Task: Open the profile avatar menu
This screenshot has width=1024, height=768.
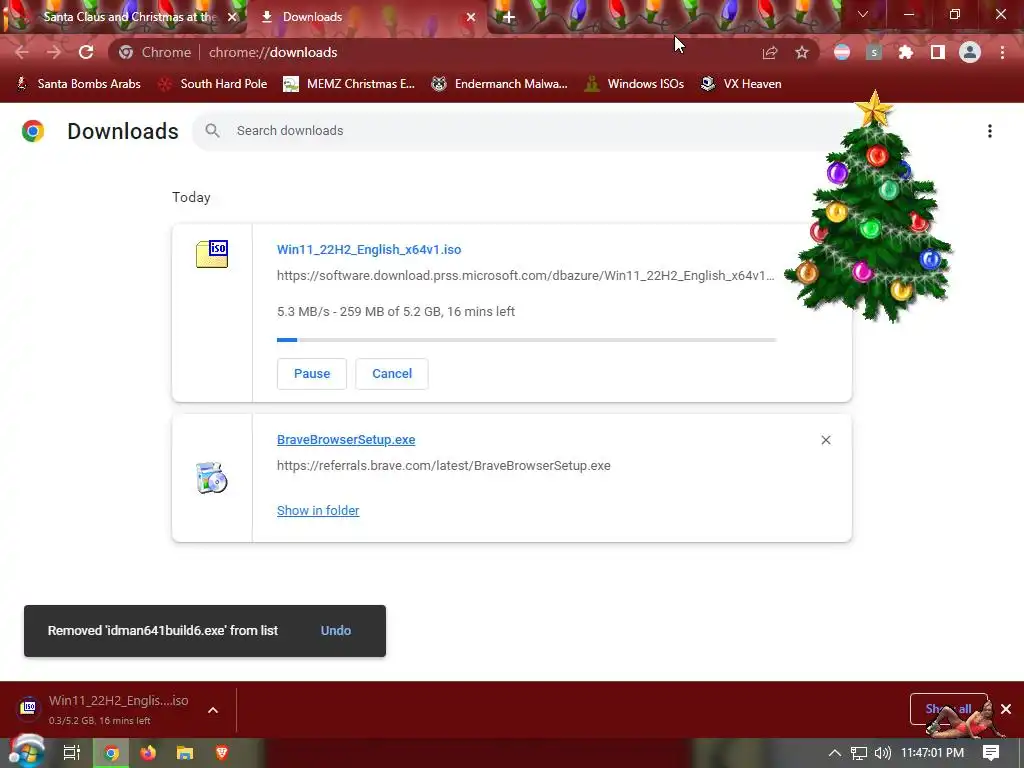Action: (x=970, y=52)
